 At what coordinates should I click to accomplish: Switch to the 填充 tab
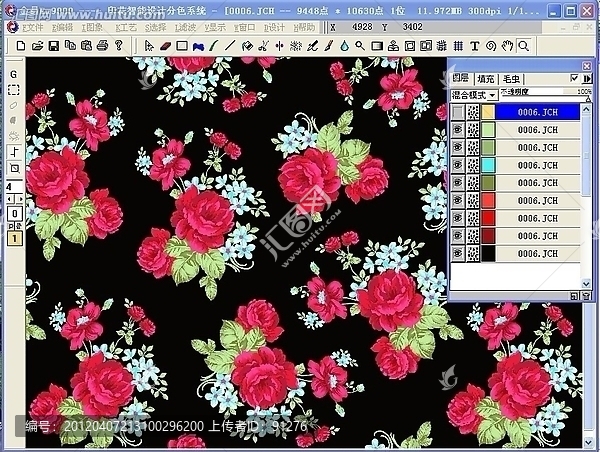(486, 79)
